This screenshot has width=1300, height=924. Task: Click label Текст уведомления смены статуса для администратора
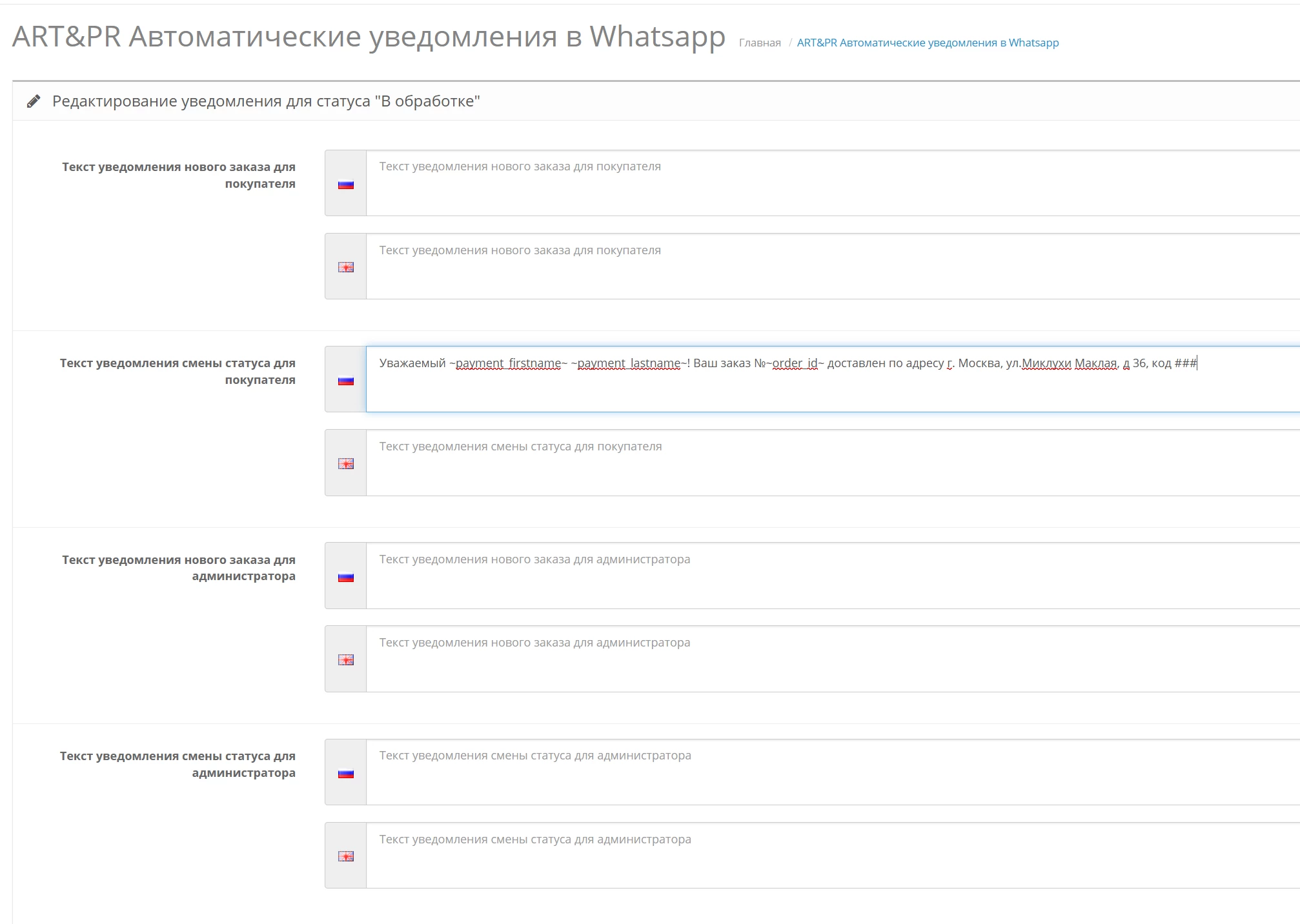178,765
